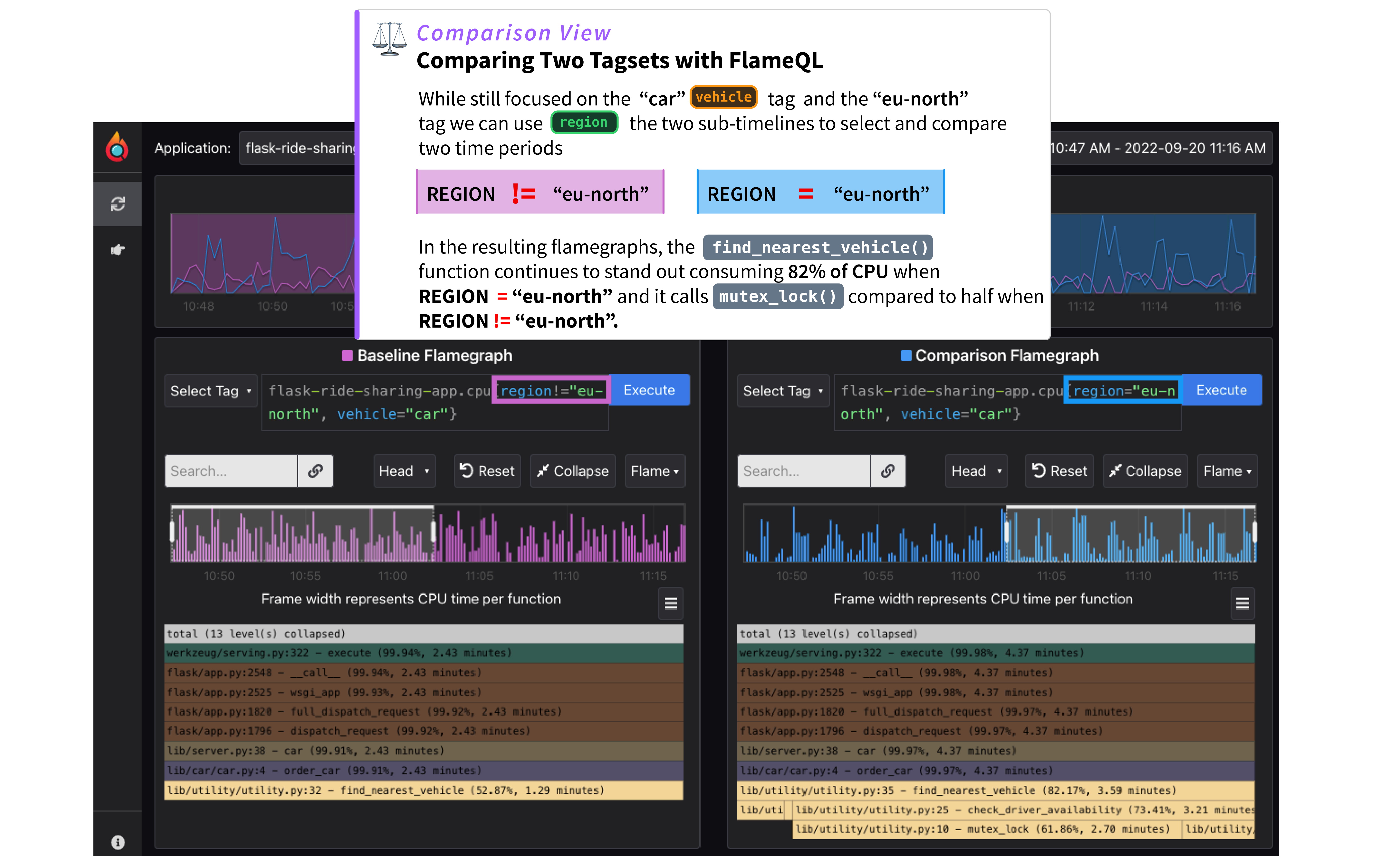Screen dimensions: 1387x868
Task: Select baseline full_dispatch_request frame
Action: pyautogui.click(x=424, y=712)
